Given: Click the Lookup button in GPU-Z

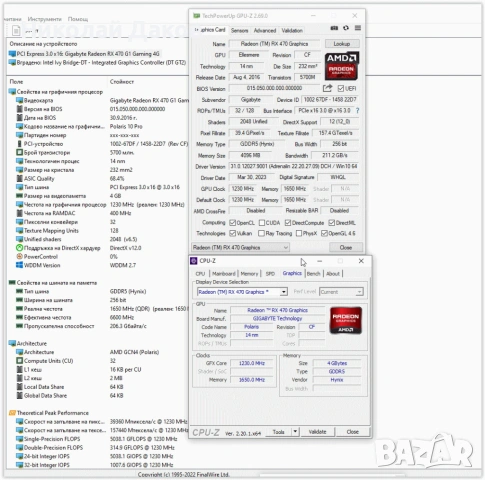Looking at the screenshot, I should [x=342, y=44].
